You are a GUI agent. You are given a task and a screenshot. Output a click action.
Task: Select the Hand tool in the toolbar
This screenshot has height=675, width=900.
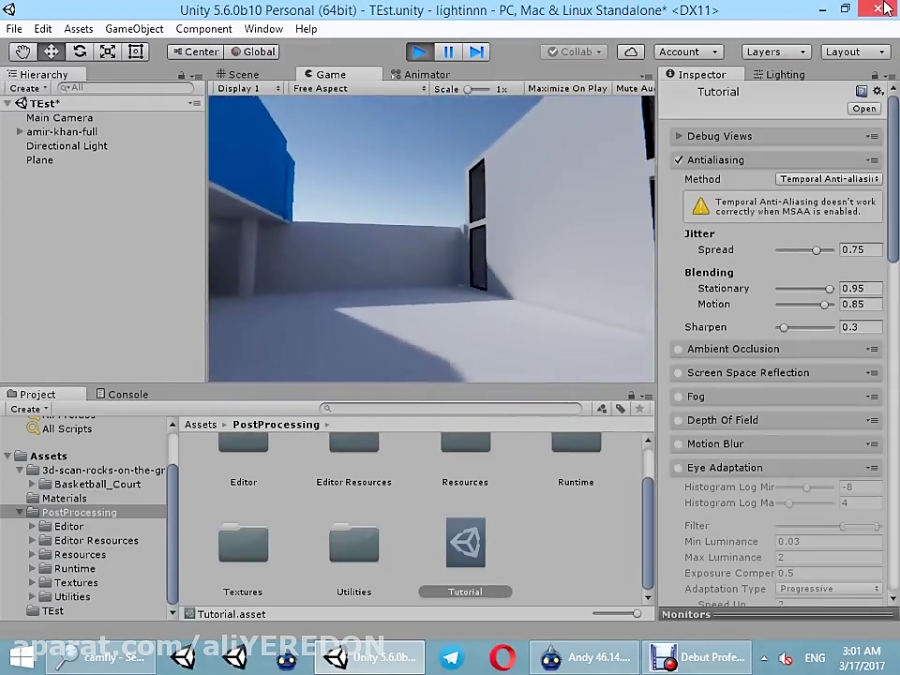22,51
